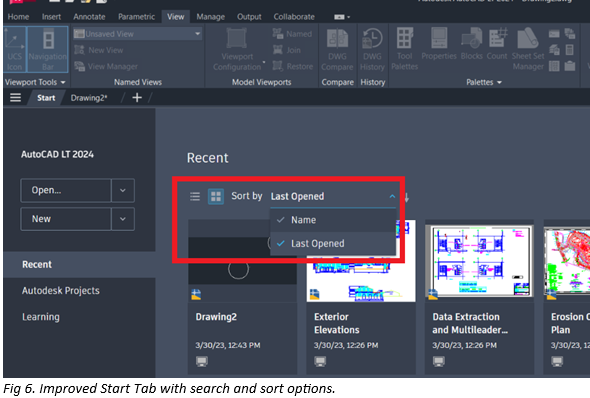Switch to the Start file tab
Image resolution: width=590 pixels, height=398 pixels.
(x=46, y=98)
